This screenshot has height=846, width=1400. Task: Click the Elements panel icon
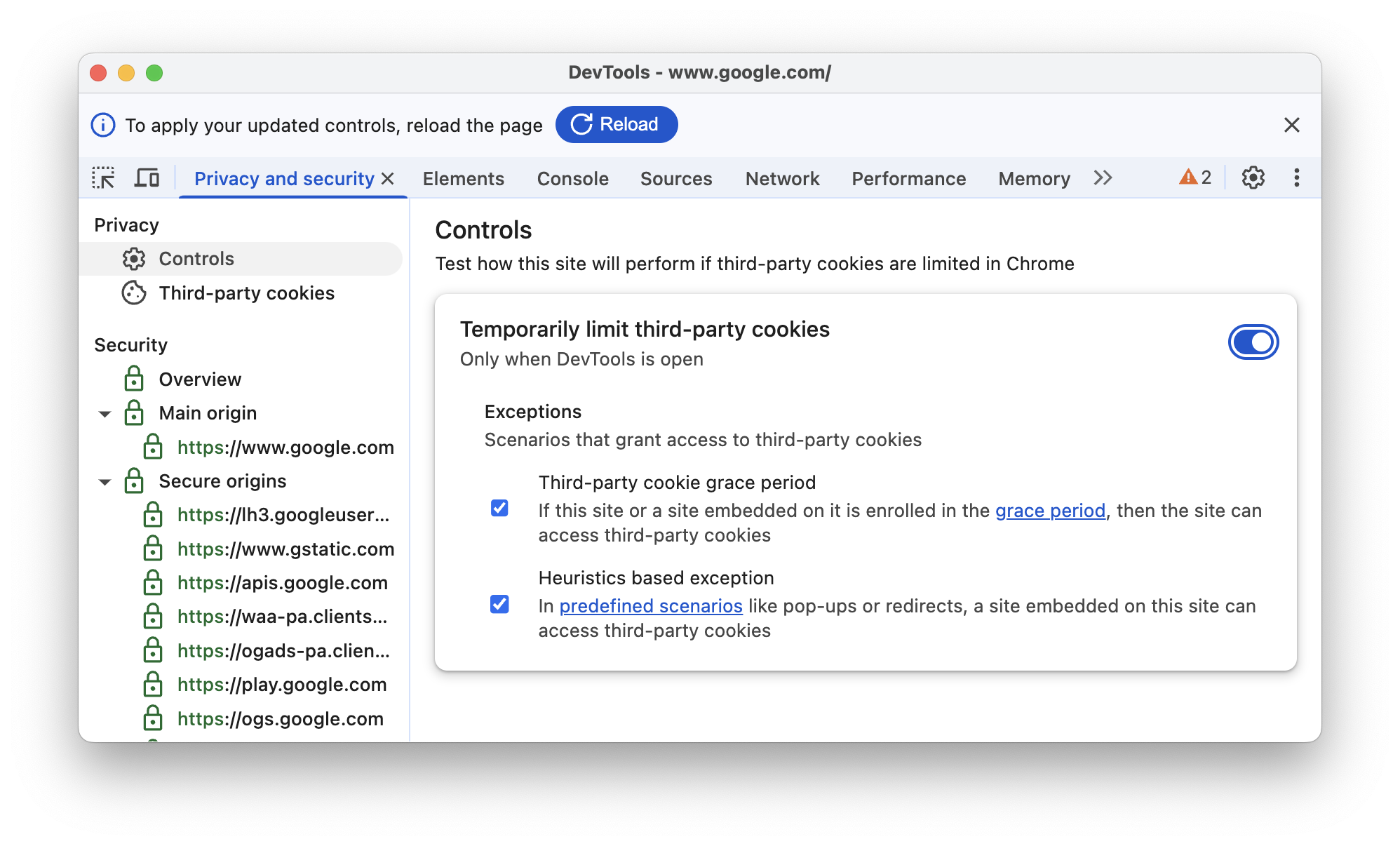[462, 178]
